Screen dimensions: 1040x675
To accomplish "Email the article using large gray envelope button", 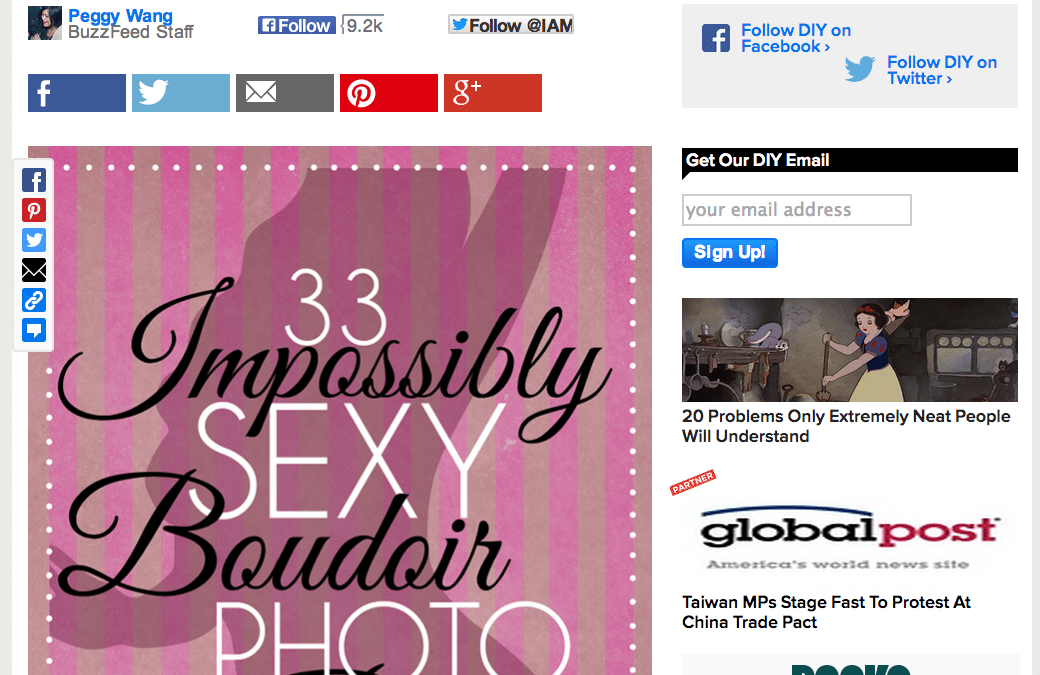I will [x=285, y=93].
